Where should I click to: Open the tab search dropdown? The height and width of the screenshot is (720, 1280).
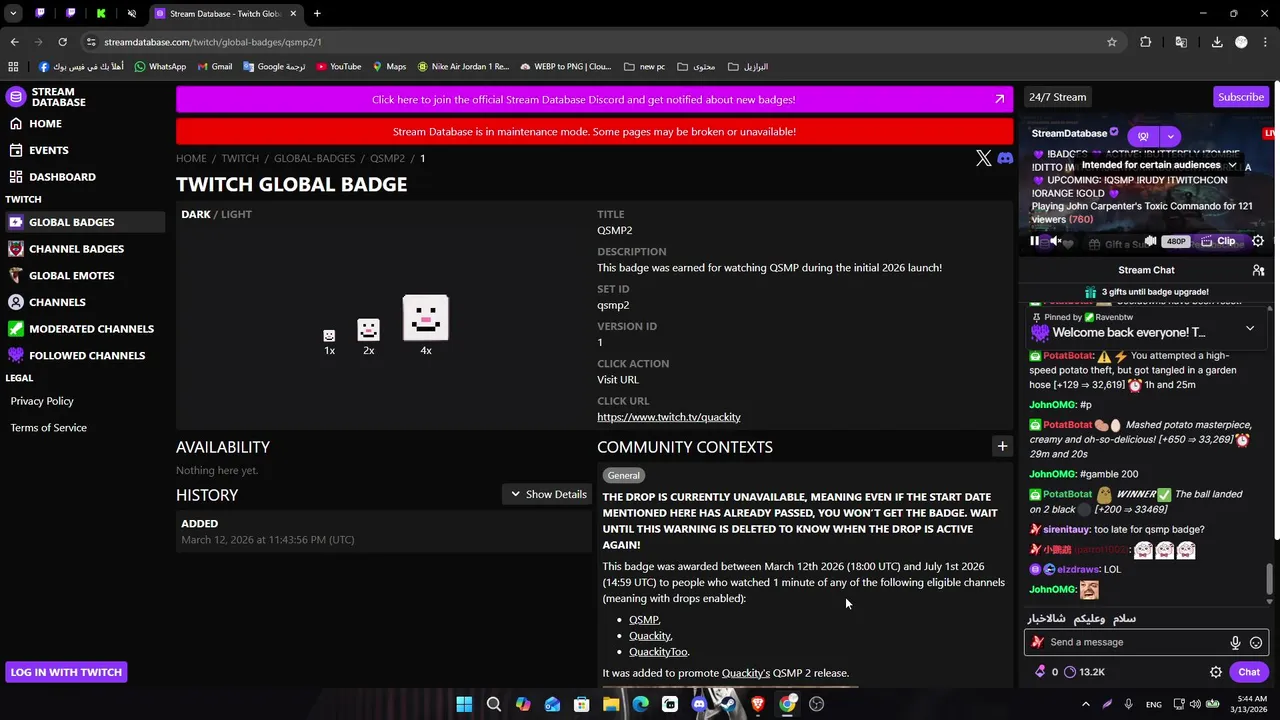tap(13, 14)
